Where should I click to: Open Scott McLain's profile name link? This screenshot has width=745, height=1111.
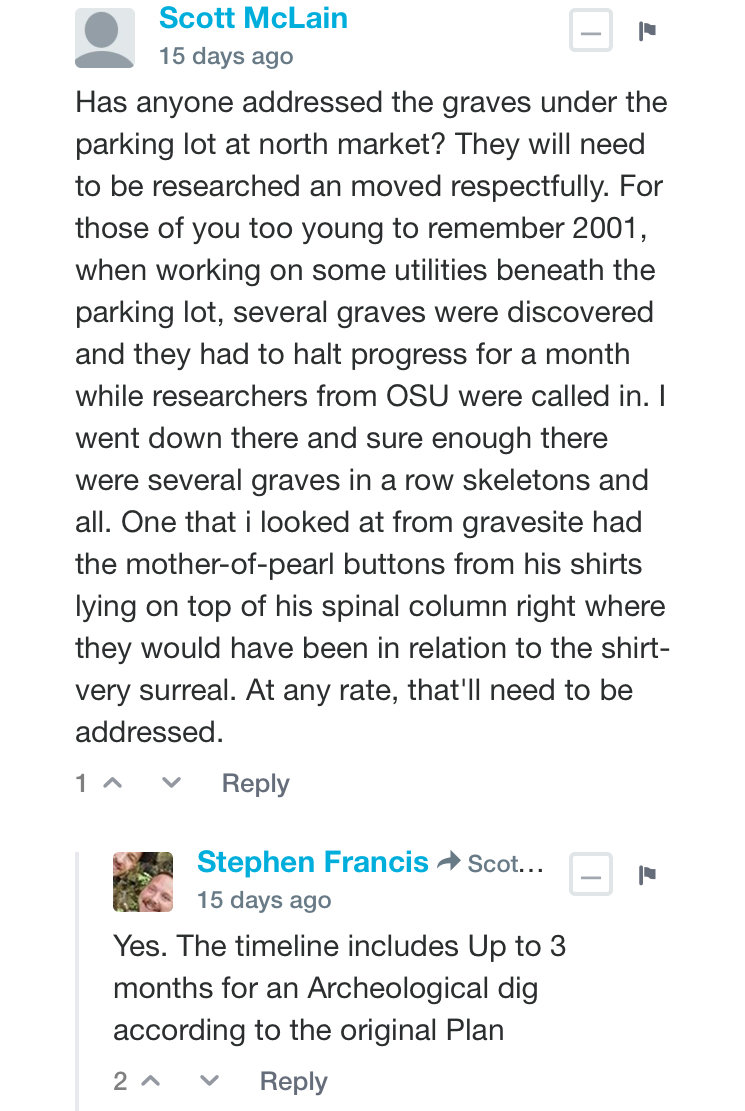[x=253, y=18]
